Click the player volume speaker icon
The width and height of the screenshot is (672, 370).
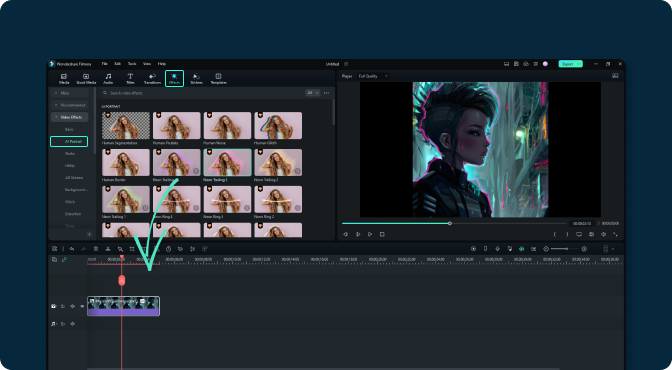603,235
